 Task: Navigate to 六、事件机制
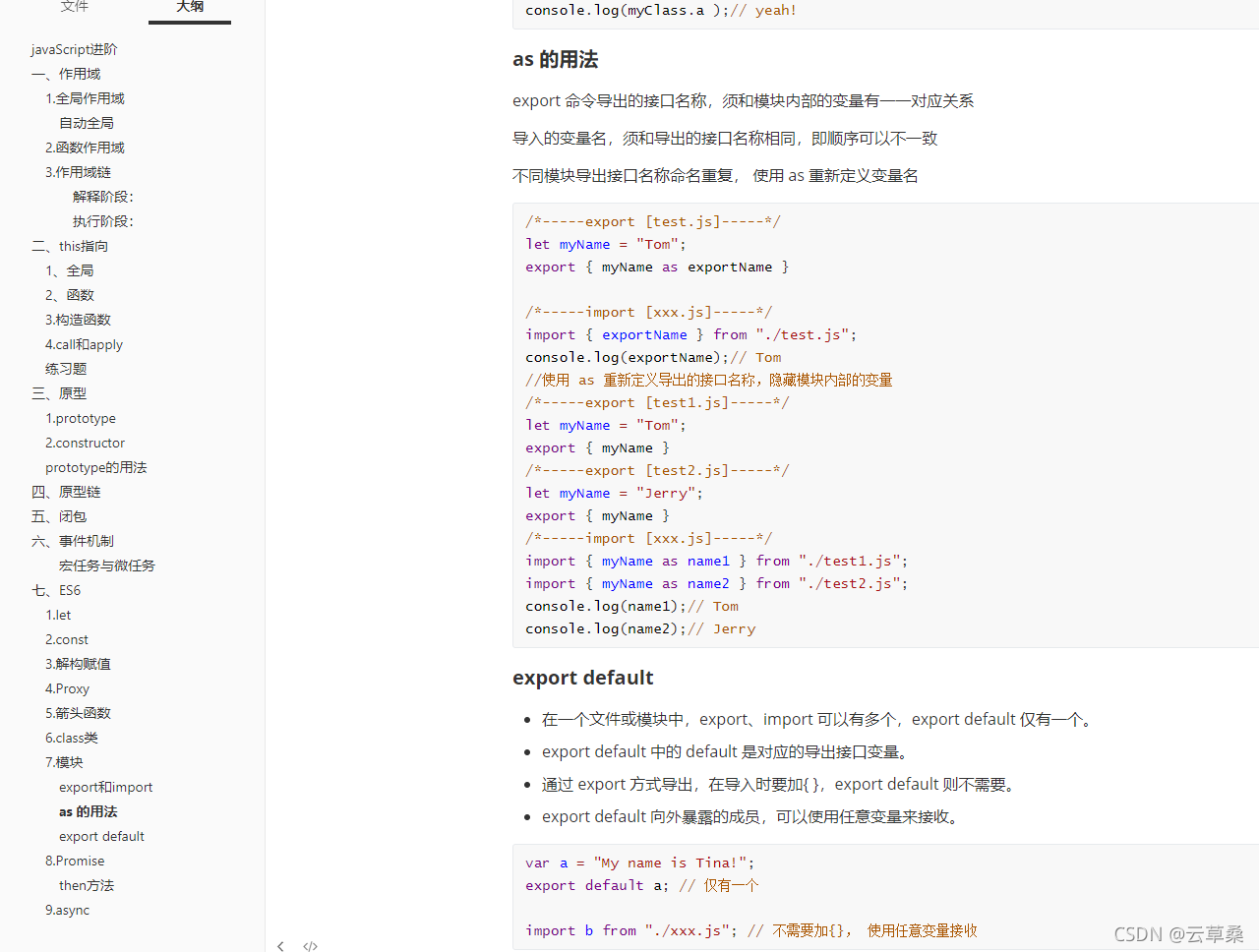(x=73, y=541)
